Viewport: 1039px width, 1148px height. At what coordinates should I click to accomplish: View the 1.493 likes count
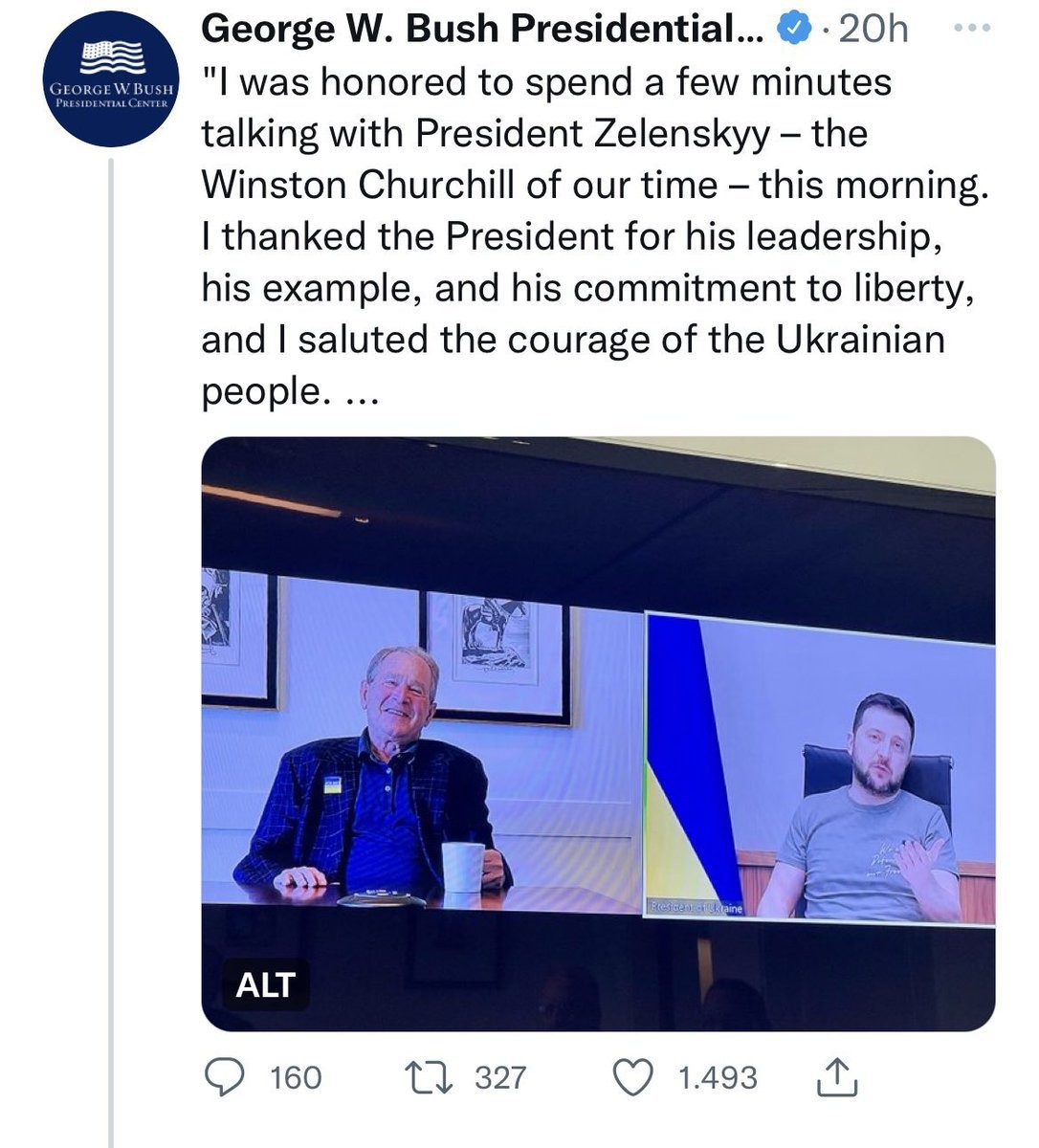[718, 1078]
